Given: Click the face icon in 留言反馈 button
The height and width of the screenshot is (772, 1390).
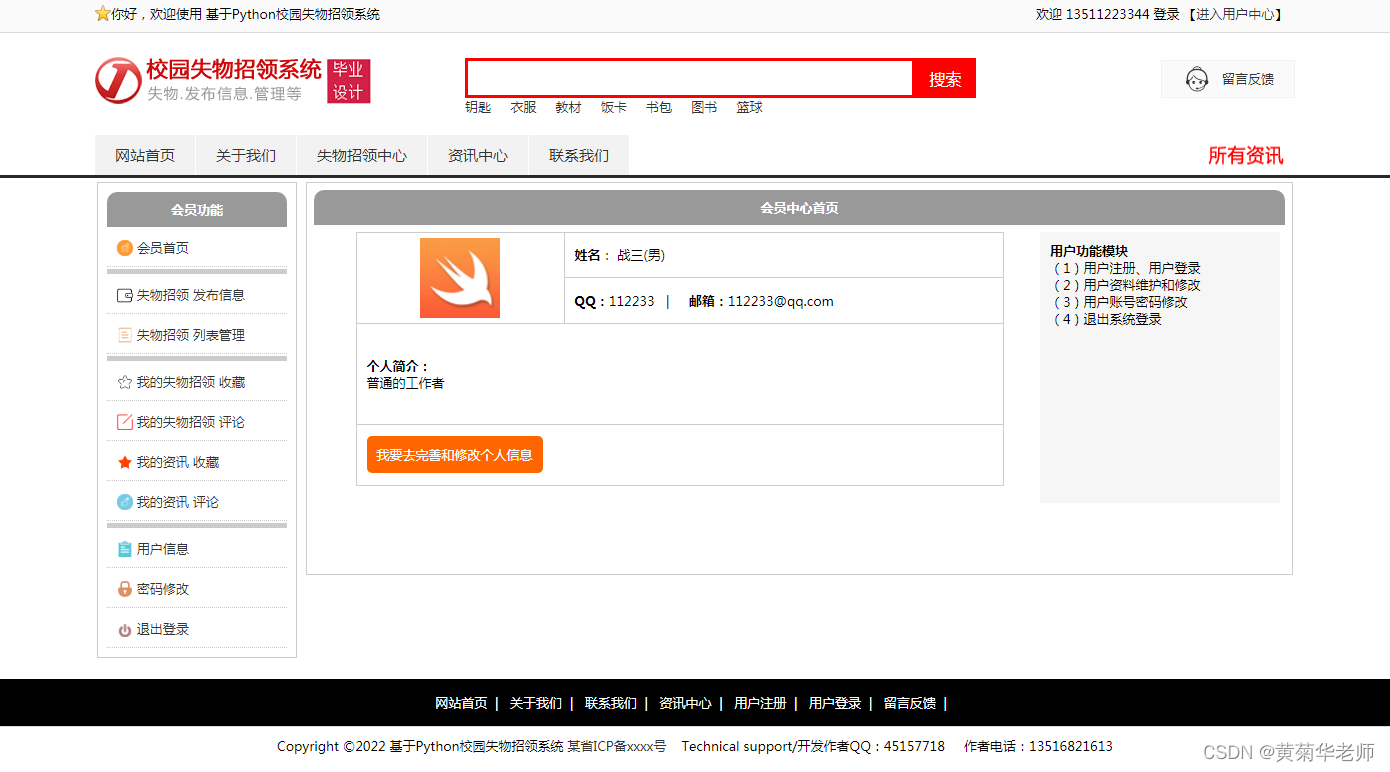Looking at the screenshot, I should 1197,79.
